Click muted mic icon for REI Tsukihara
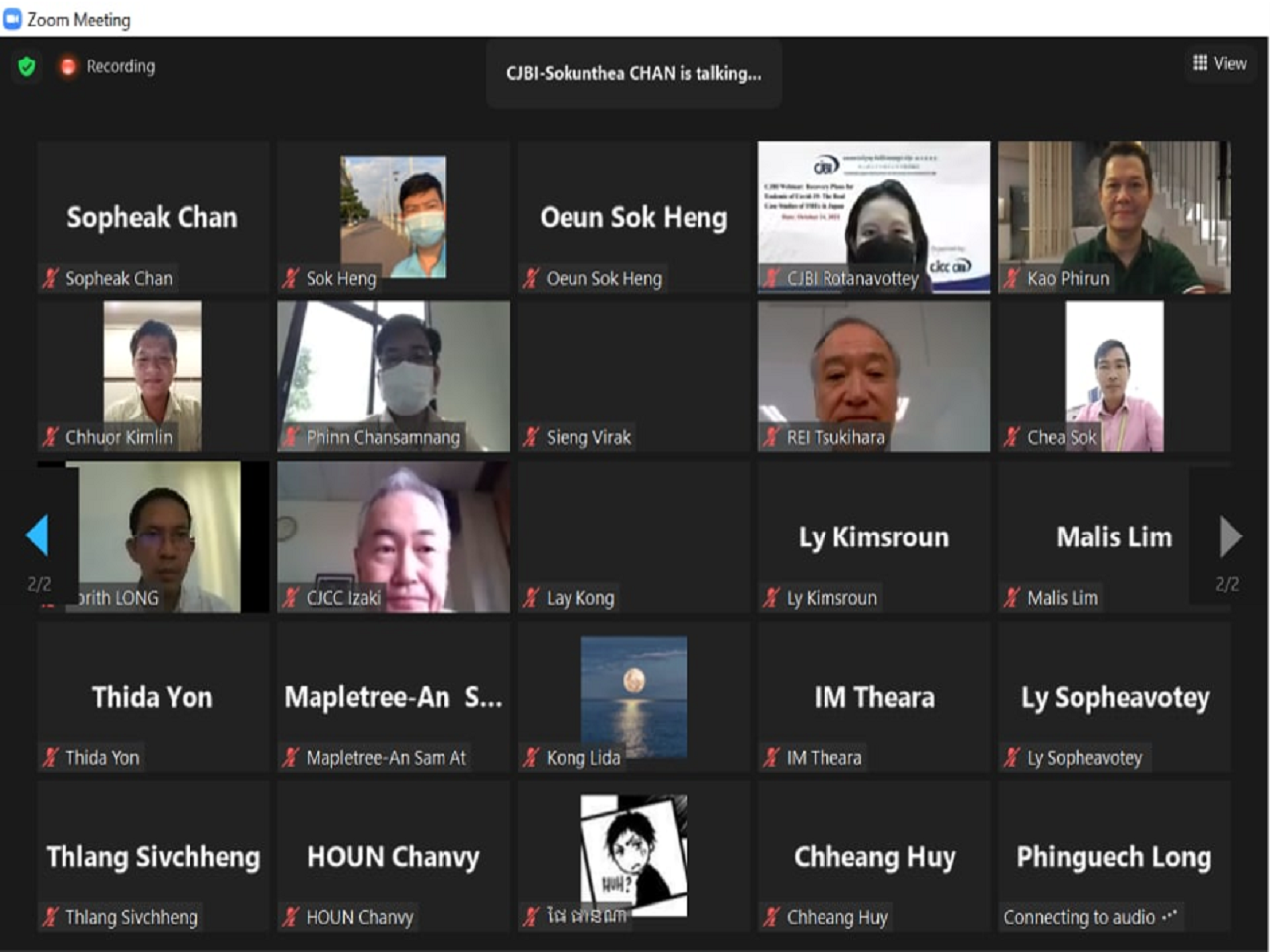This screenshot has height=952, width=1270. [771, 437]
